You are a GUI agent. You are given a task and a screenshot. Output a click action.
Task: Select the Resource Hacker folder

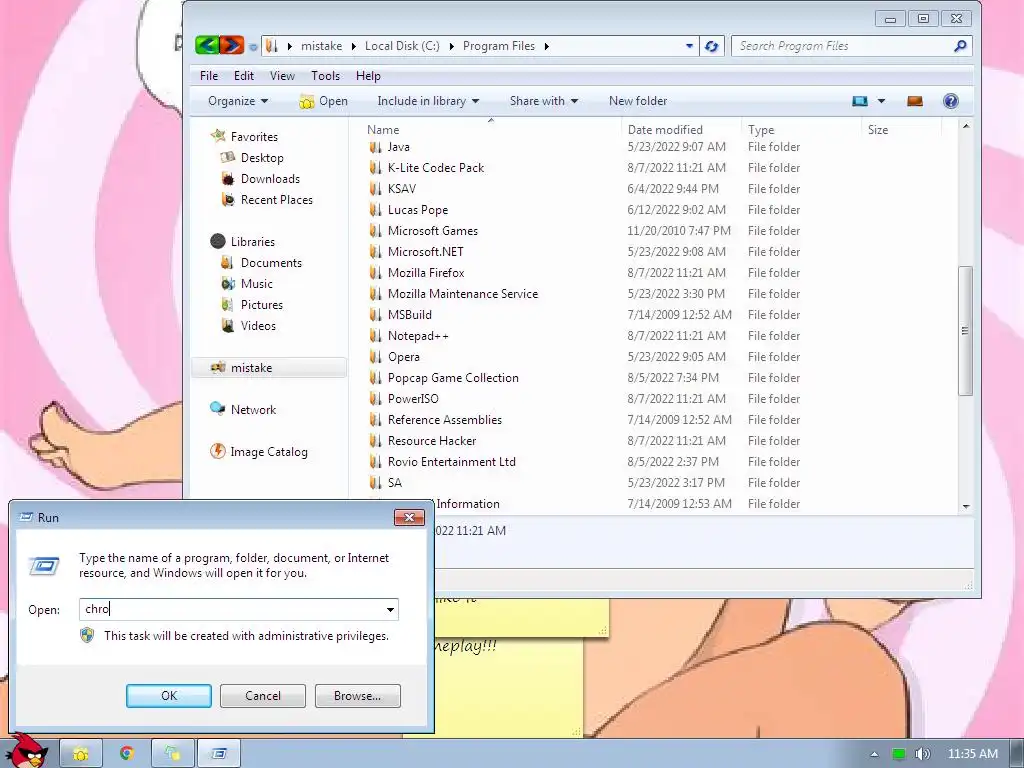432,441
